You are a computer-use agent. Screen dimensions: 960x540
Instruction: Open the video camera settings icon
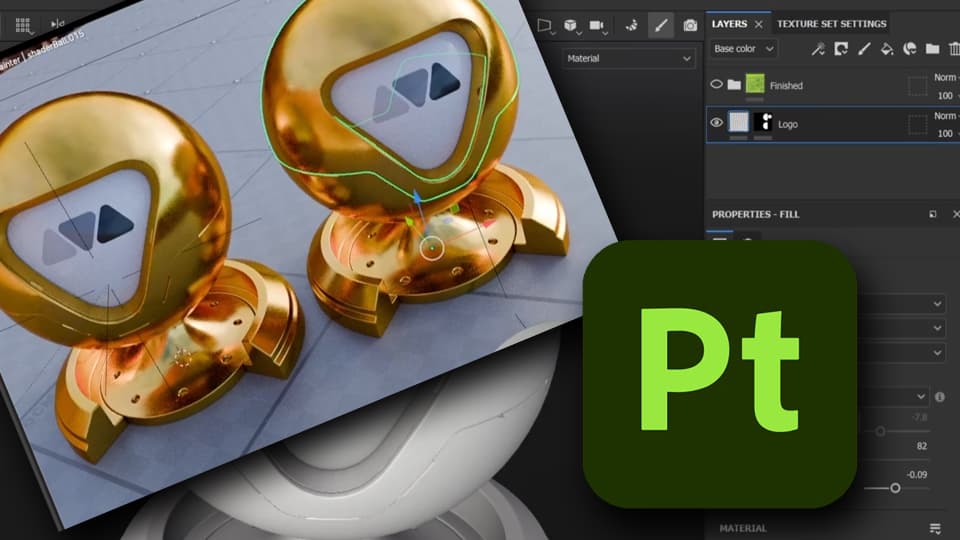pos(596,25)
